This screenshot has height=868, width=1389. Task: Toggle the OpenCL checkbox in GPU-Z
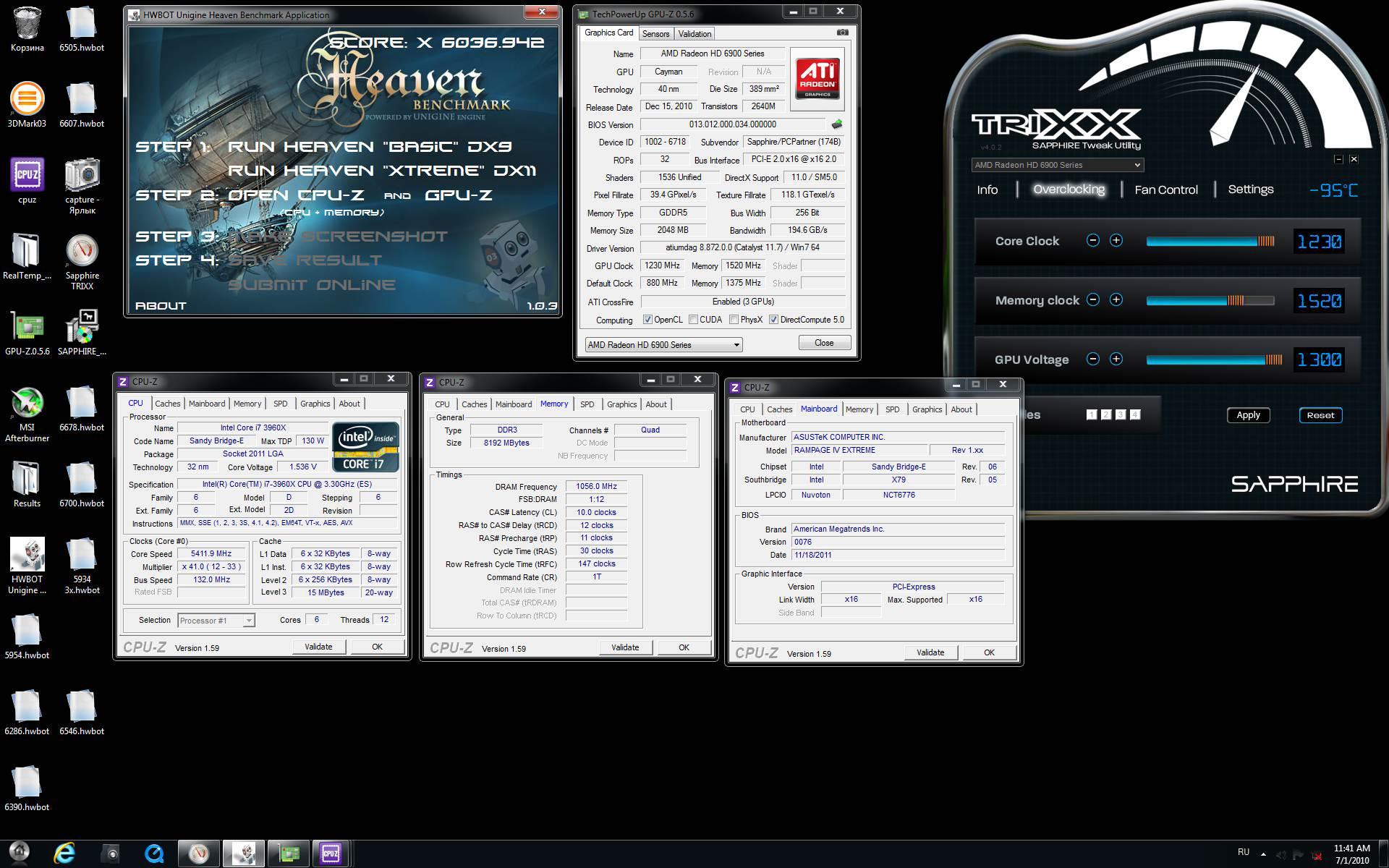tap(647, 320)
